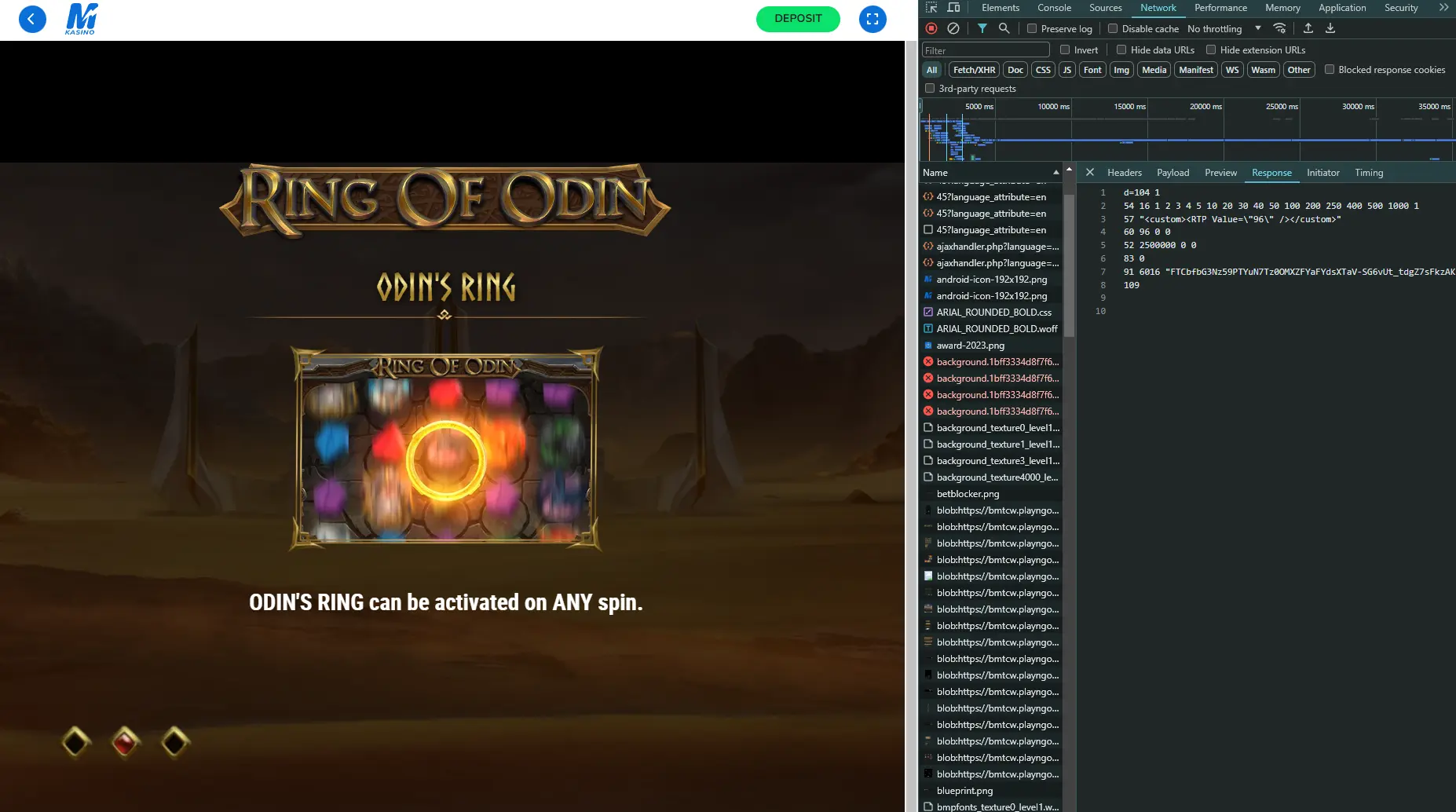Filter requests by Wasm

[x=1263, y=70]
